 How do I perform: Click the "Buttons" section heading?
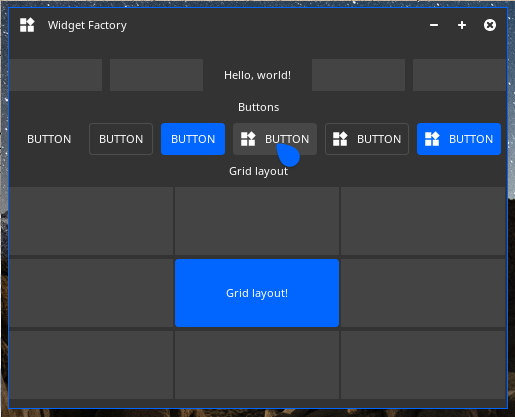[259, 107]
